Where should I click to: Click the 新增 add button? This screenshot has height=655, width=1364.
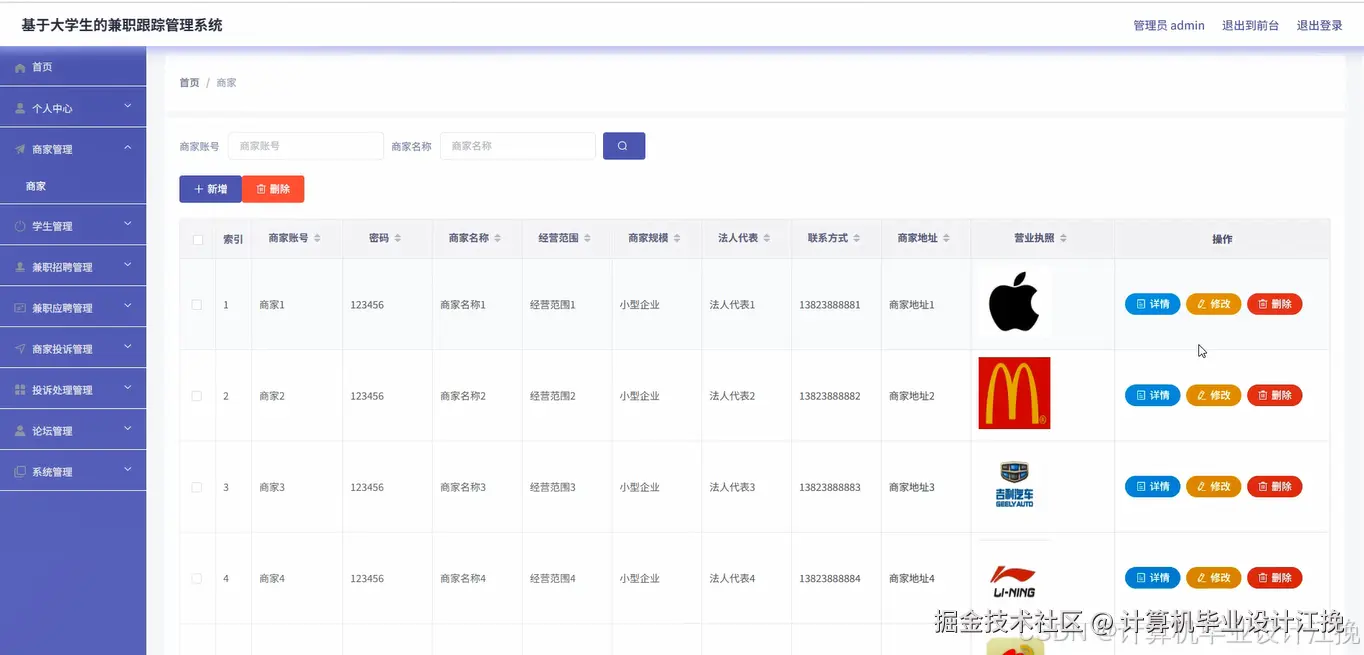pos(210,188)
